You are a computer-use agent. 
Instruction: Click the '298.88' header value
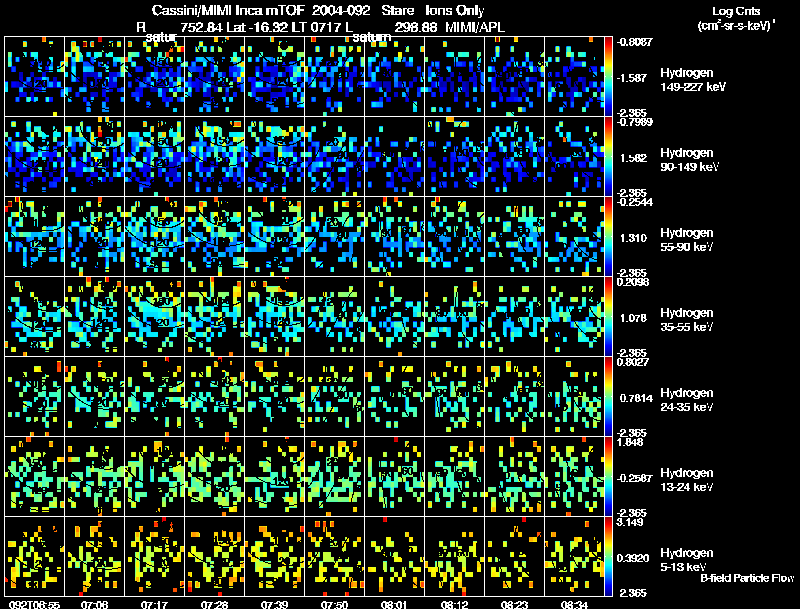click(x=416, y=28)
